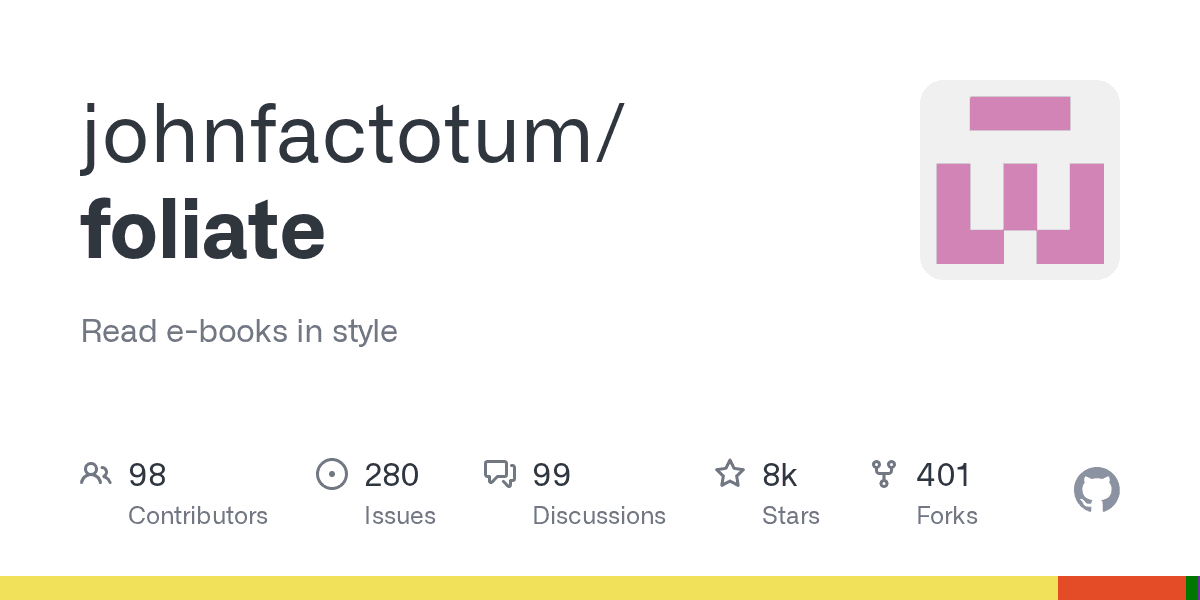
Task: Select the 99 discussions count
Action: [551, 475]
